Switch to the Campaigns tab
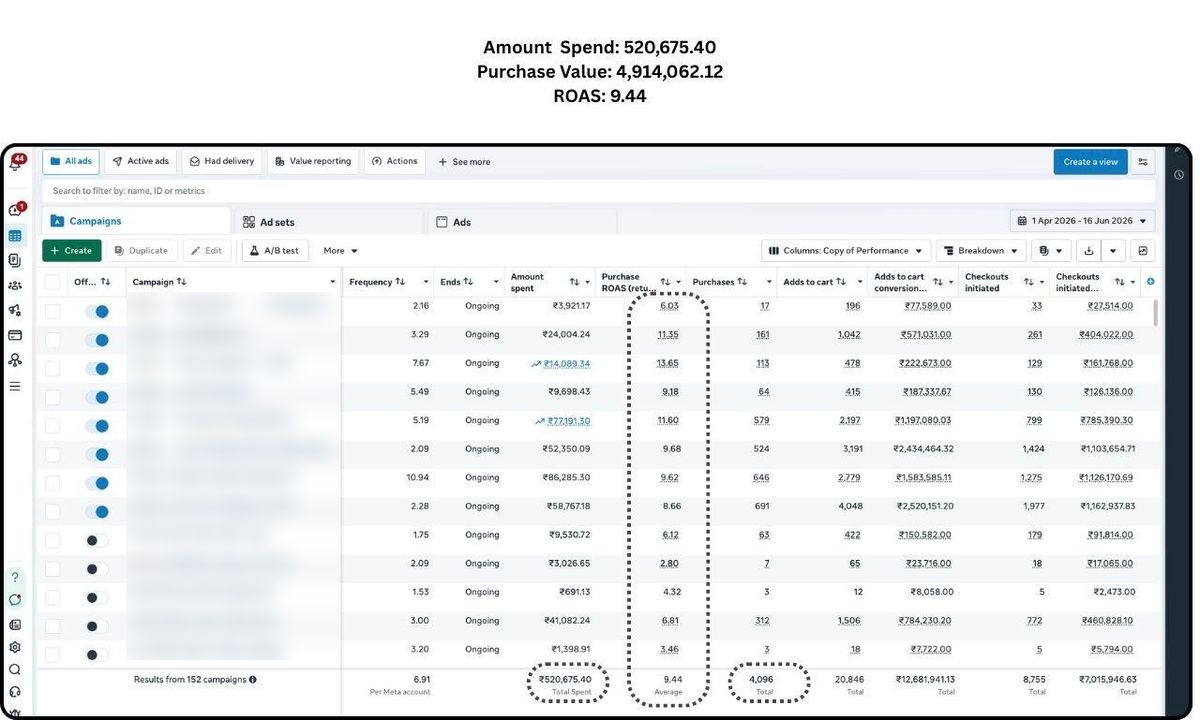The width and height of the screenshot is (1200, 720). 136,221
